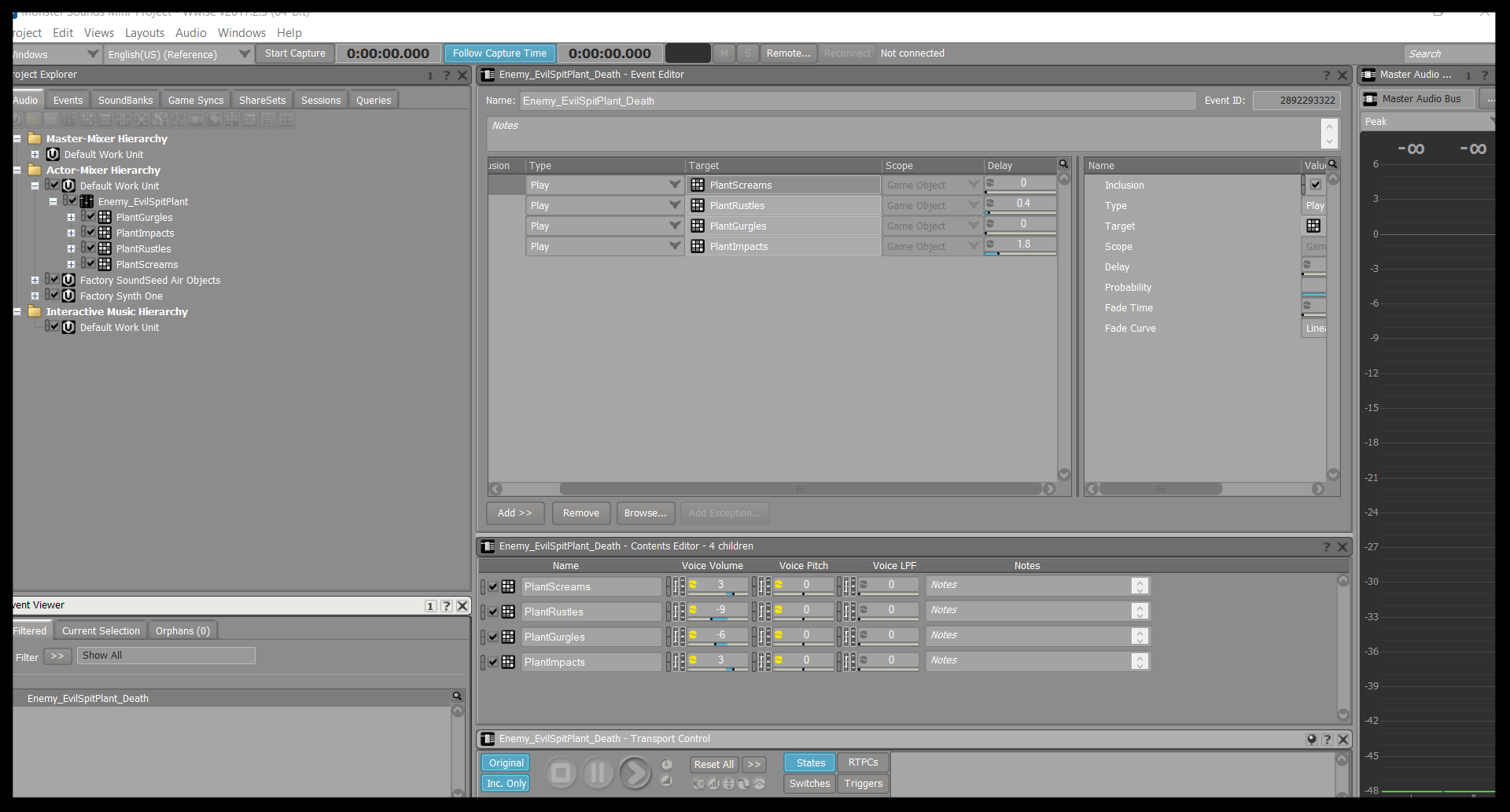
Task: Click the Add >> button
Action: pos(514,513)
